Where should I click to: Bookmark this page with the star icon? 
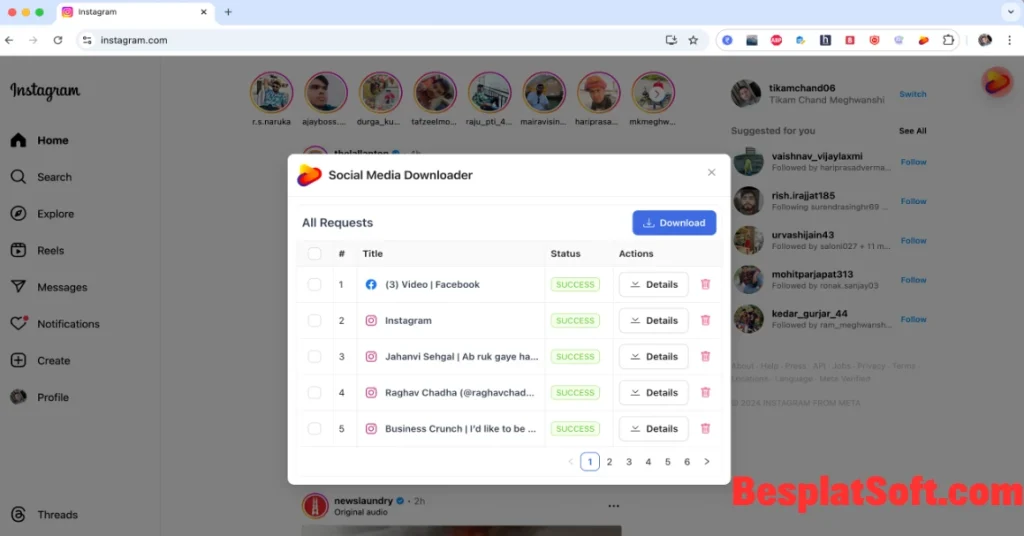click(x=693, y=40)
